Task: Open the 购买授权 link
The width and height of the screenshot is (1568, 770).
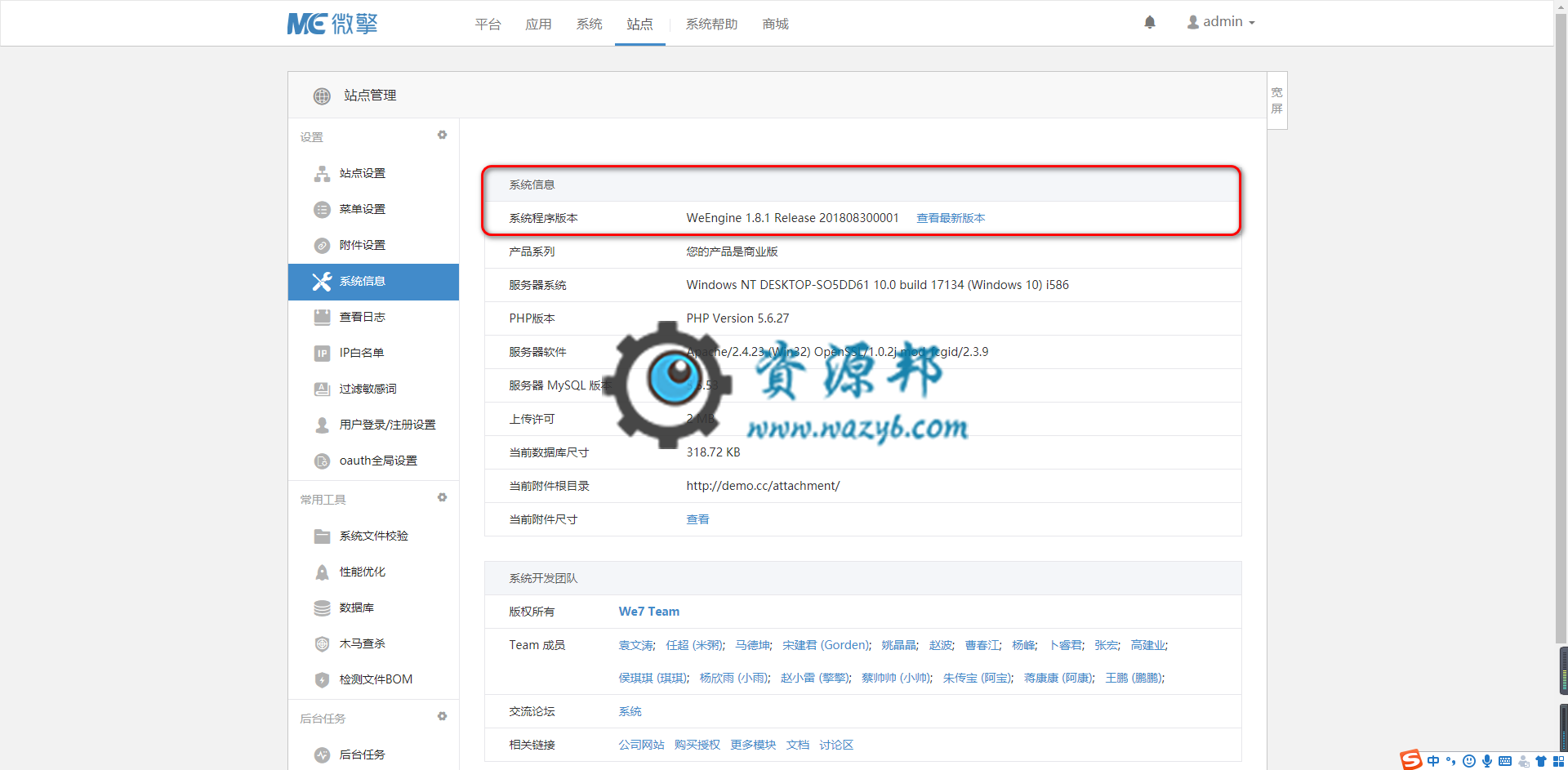Action: pos(697,745)
